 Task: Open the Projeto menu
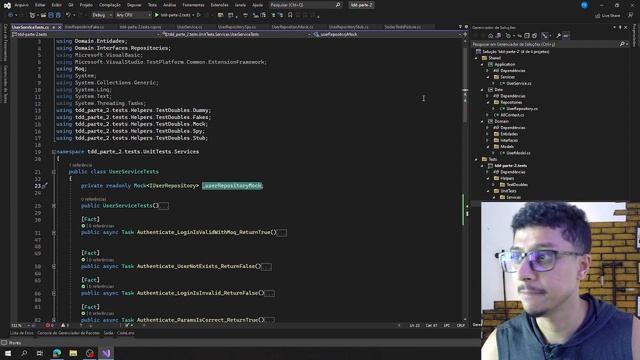point(86,5)
